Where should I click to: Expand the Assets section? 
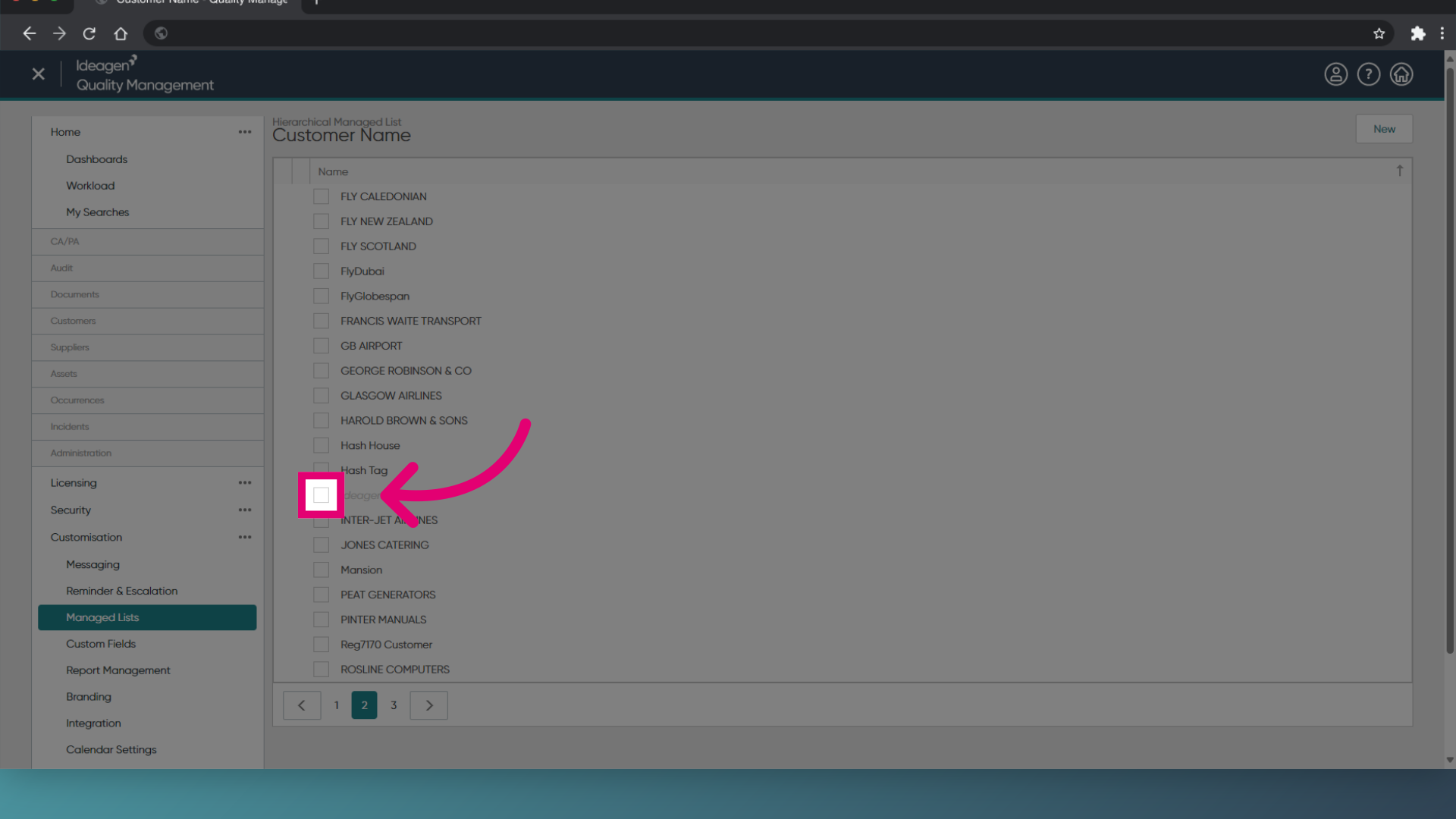click(147, 375)
